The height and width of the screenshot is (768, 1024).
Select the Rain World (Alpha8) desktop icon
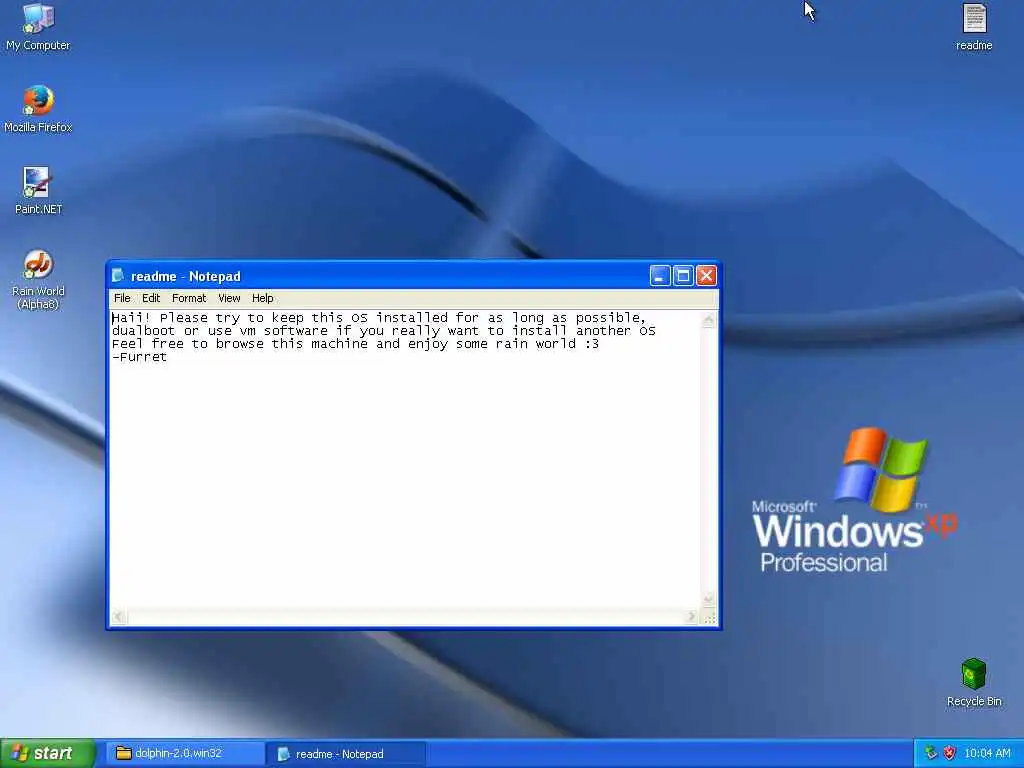[38, 279]
